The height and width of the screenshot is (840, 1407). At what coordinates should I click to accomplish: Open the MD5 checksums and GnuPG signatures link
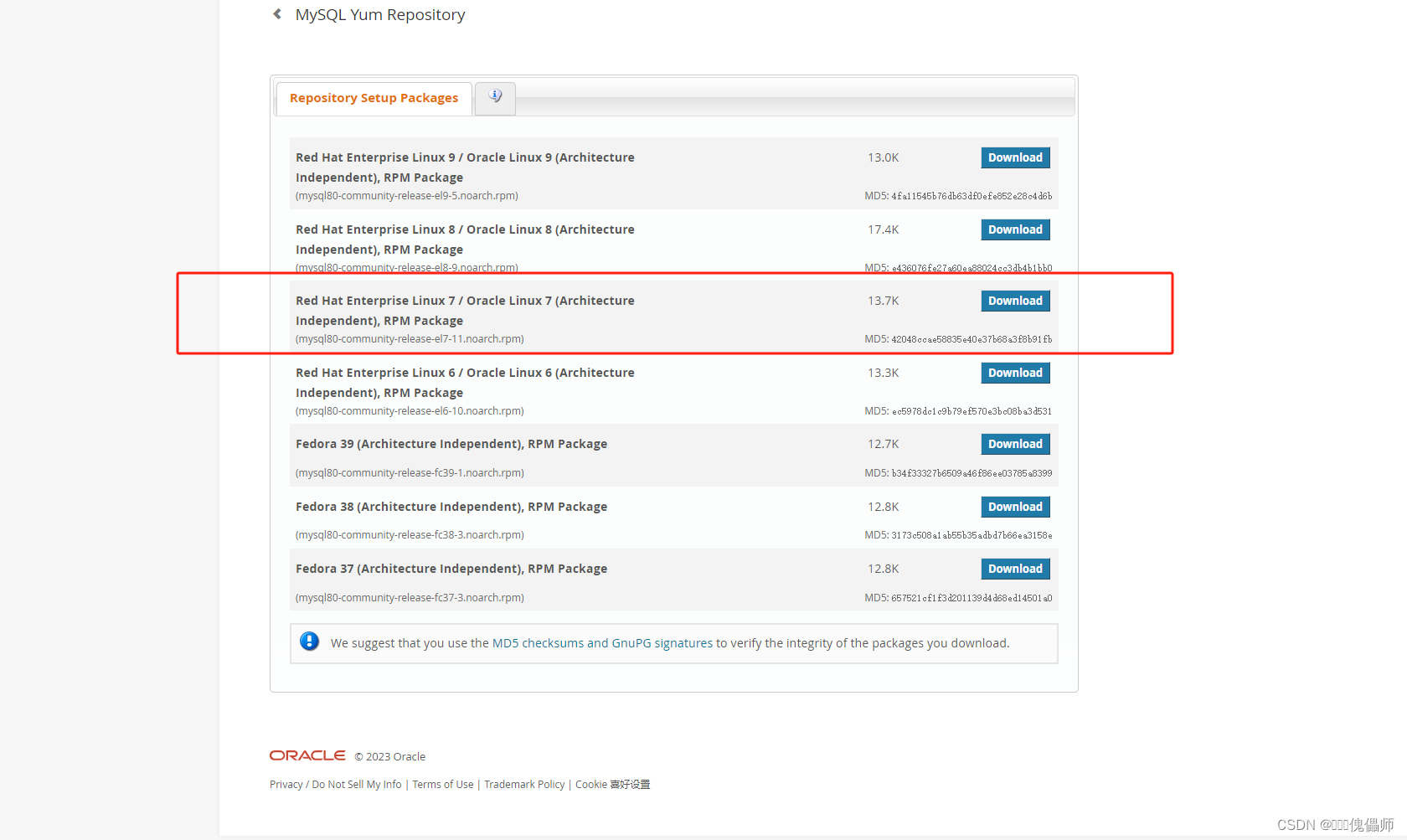(x=602, y=643)
